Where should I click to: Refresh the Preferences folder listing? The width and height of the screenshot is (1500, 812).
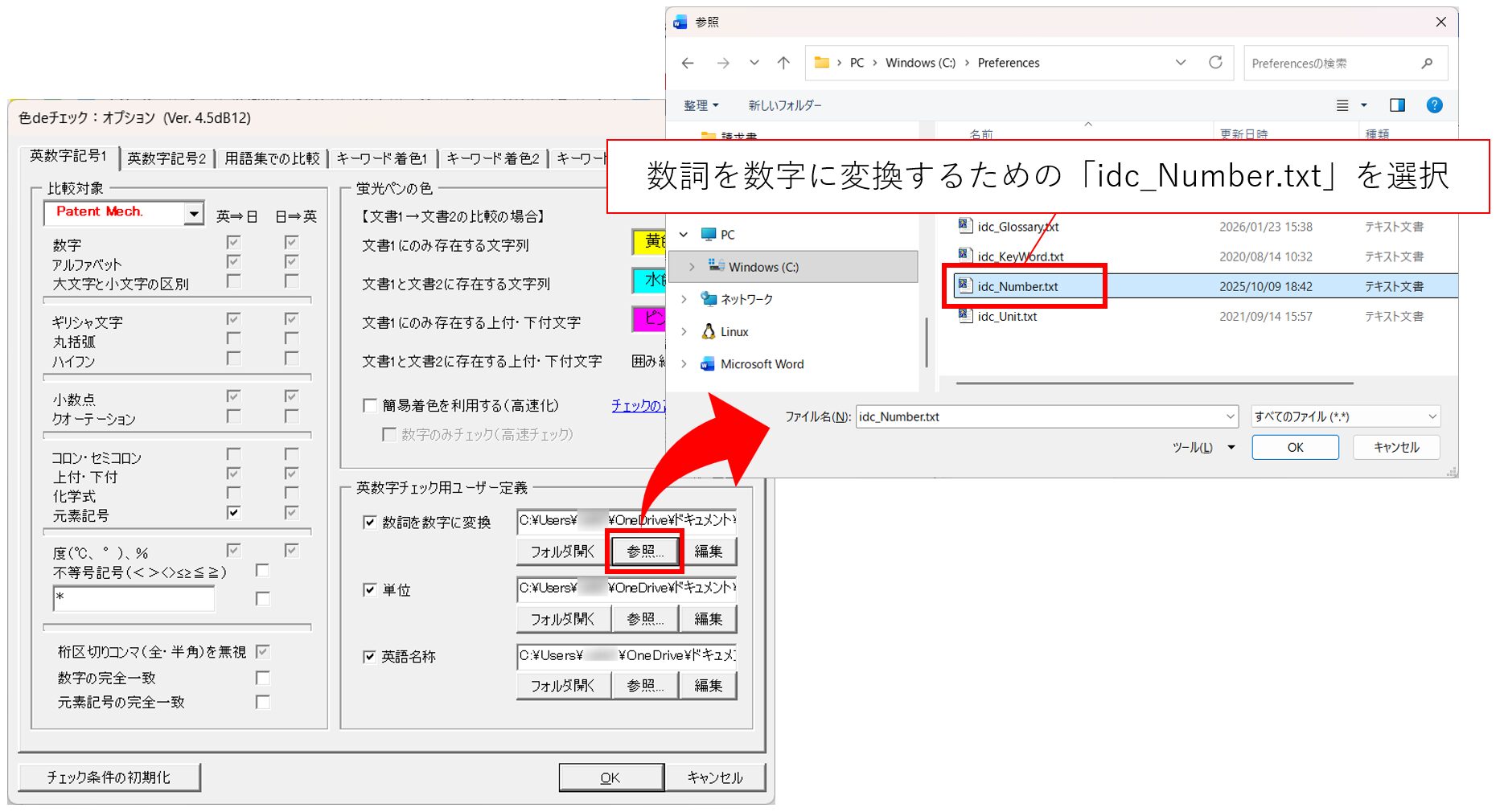(1215, 63)
